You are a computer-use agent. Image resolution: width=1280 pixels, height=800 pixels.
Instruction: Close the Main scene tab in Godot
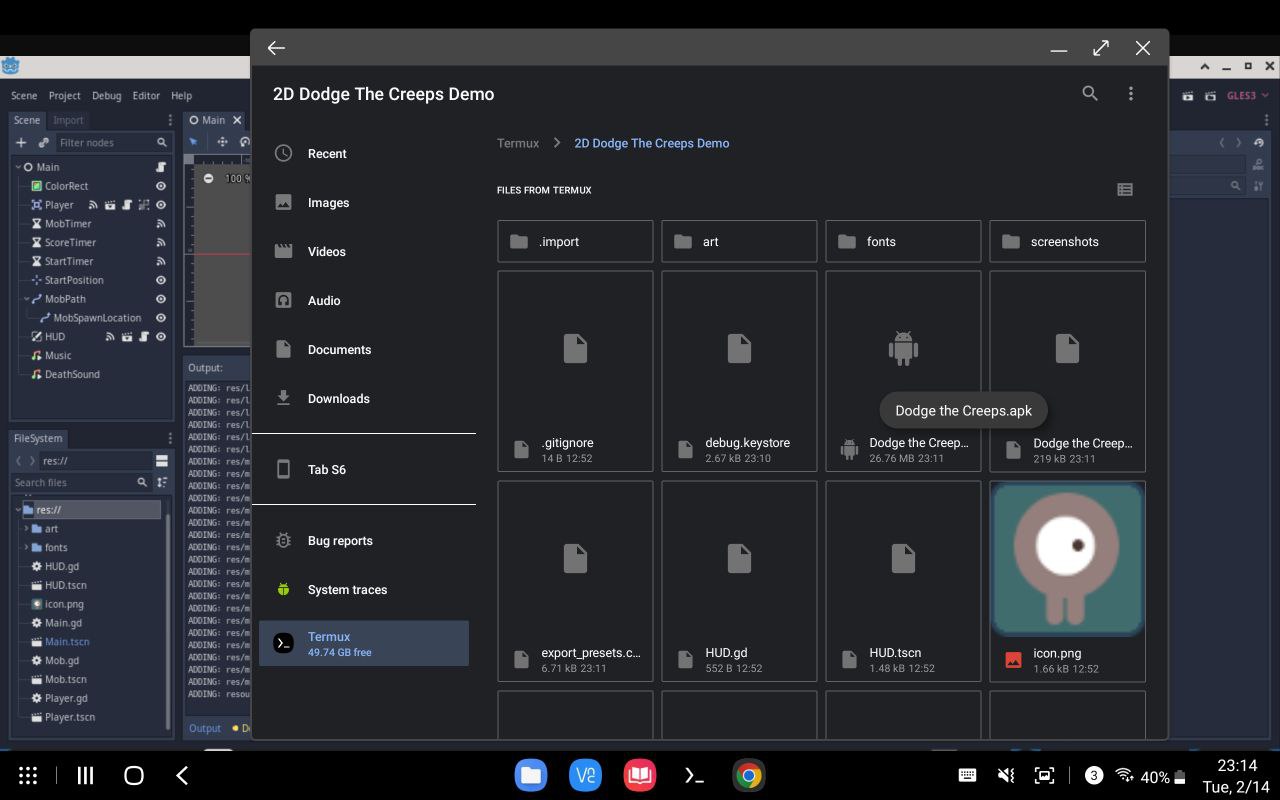[x=237, y=120]
